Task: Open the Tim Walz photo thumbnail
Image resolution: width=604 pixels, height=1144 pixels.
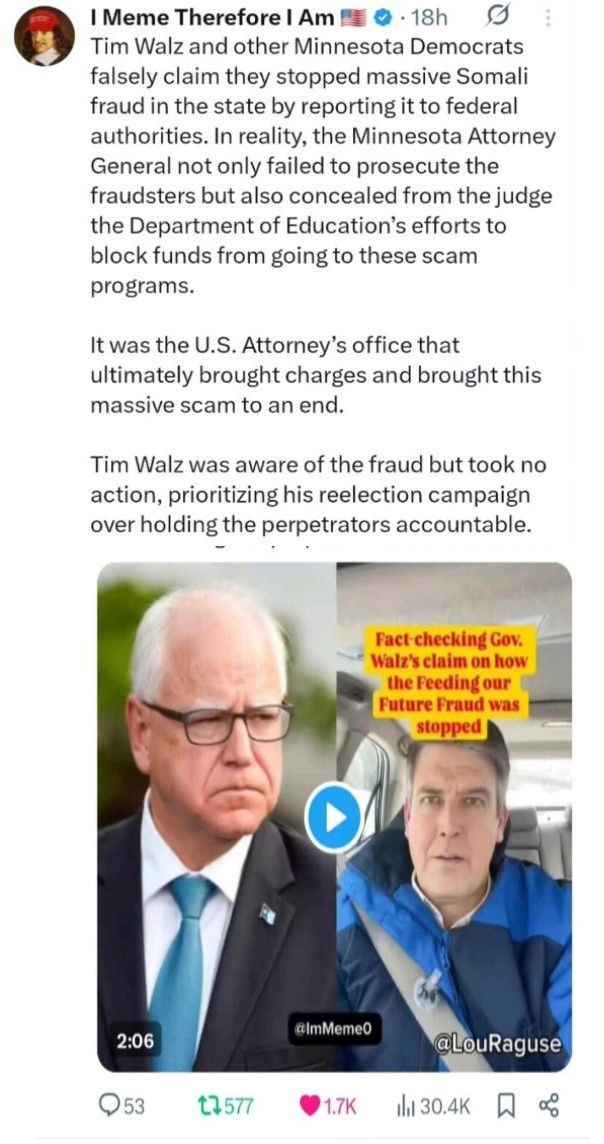Action: [217, 816]
